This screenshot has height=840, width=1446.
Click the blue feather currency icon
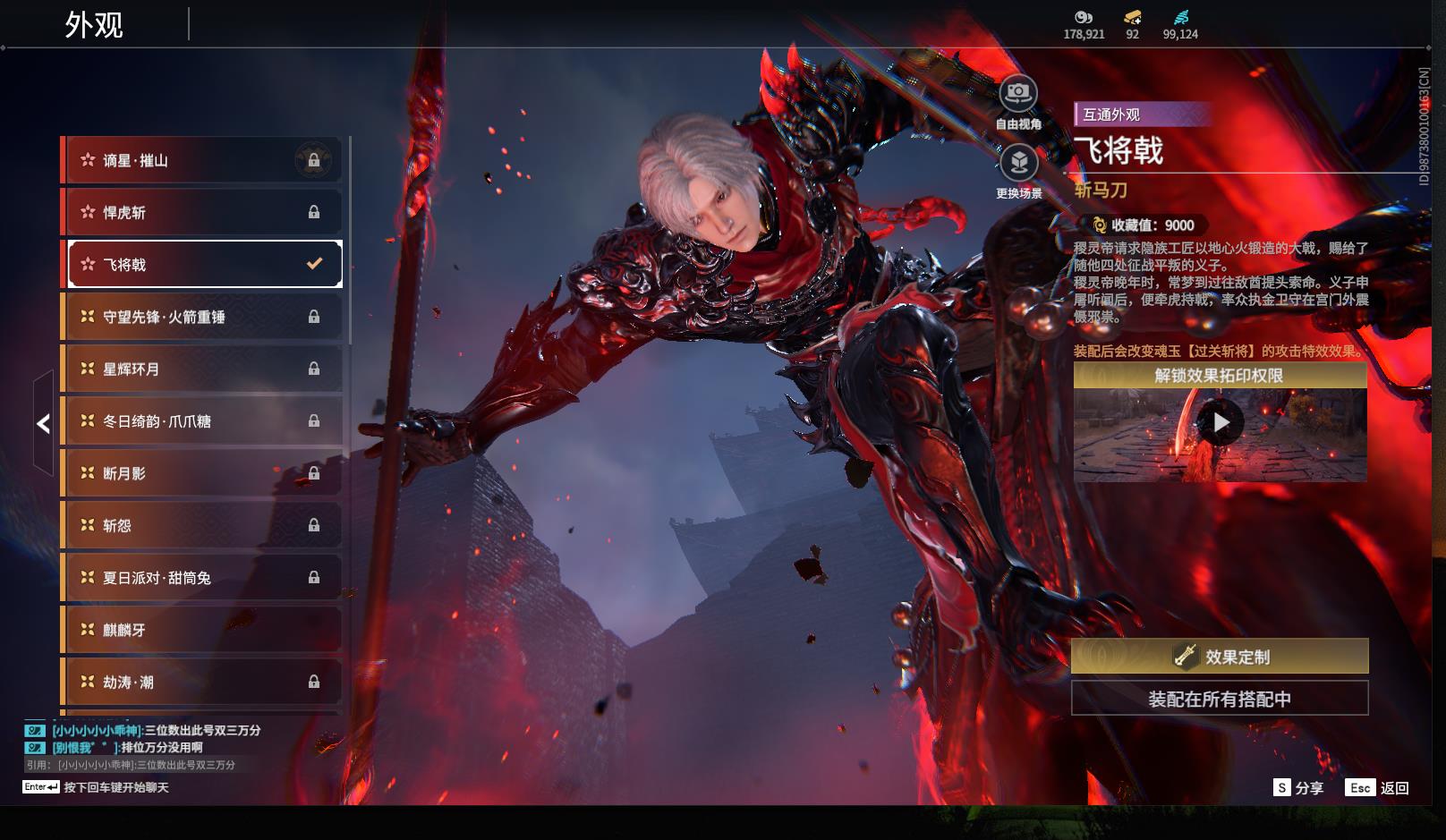pyautogui.click(x=1180, y=17)
